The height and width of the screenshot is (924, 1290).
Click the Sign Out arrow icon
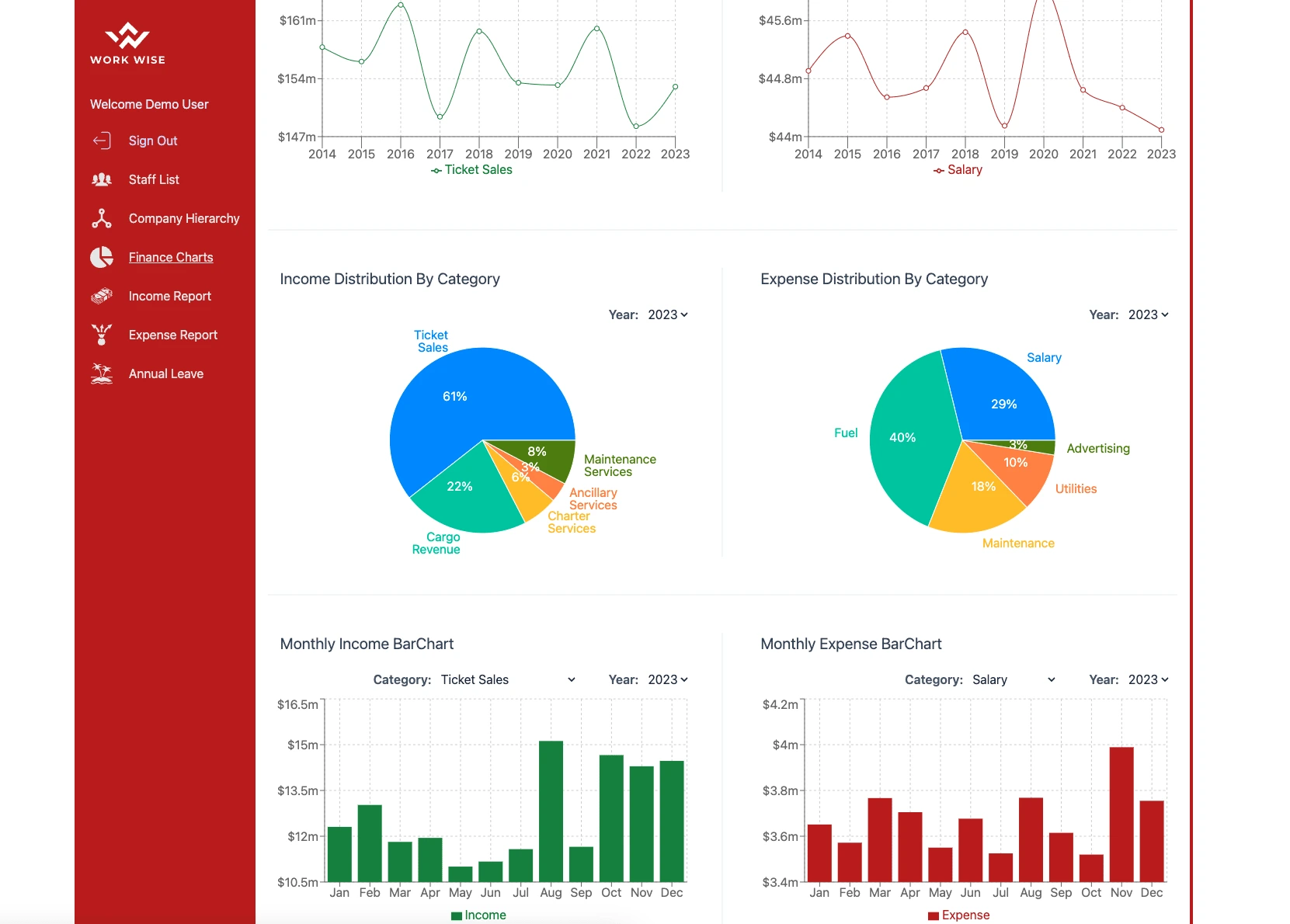102,141
